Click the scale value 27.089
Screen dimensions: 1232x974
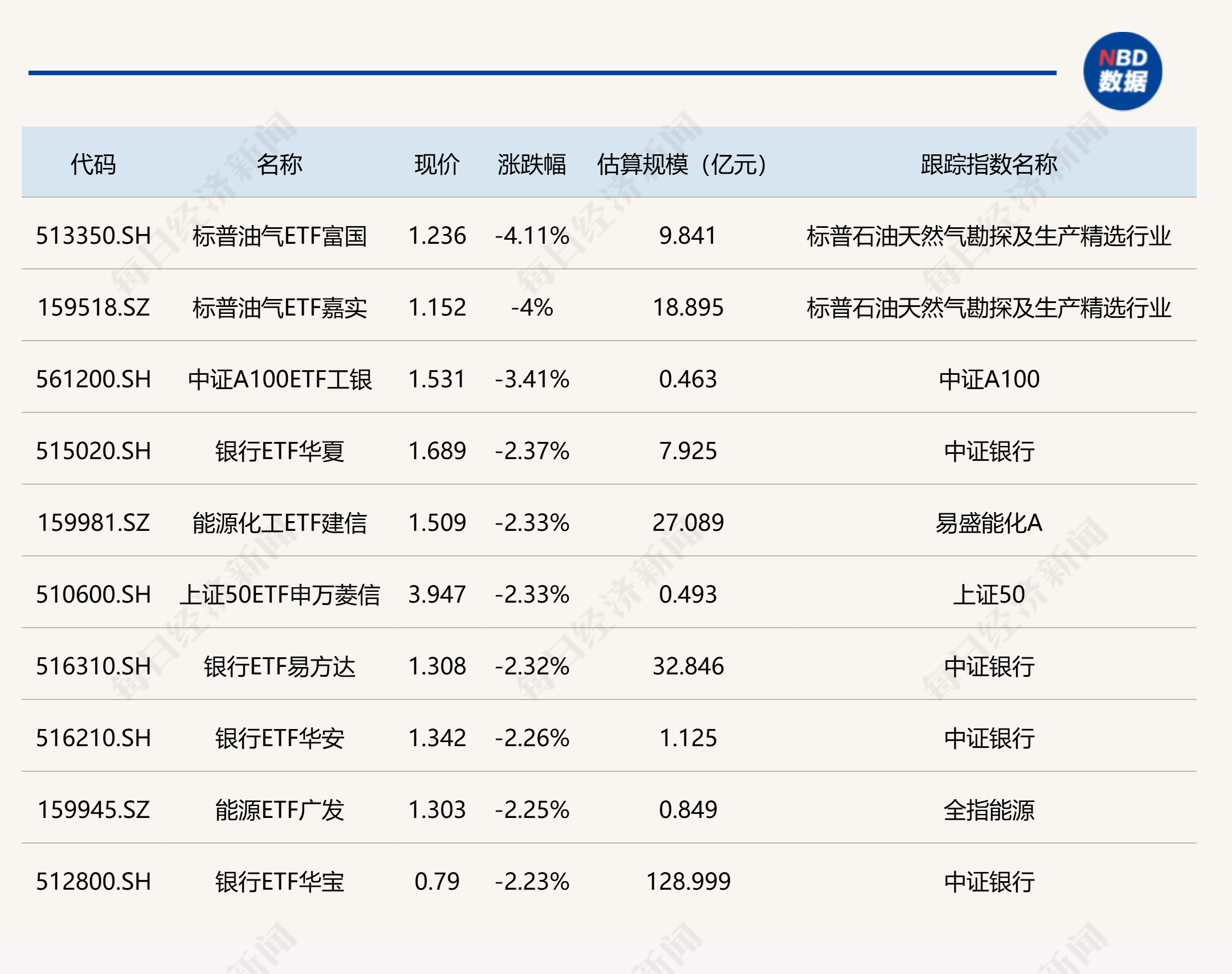[688, 523]
